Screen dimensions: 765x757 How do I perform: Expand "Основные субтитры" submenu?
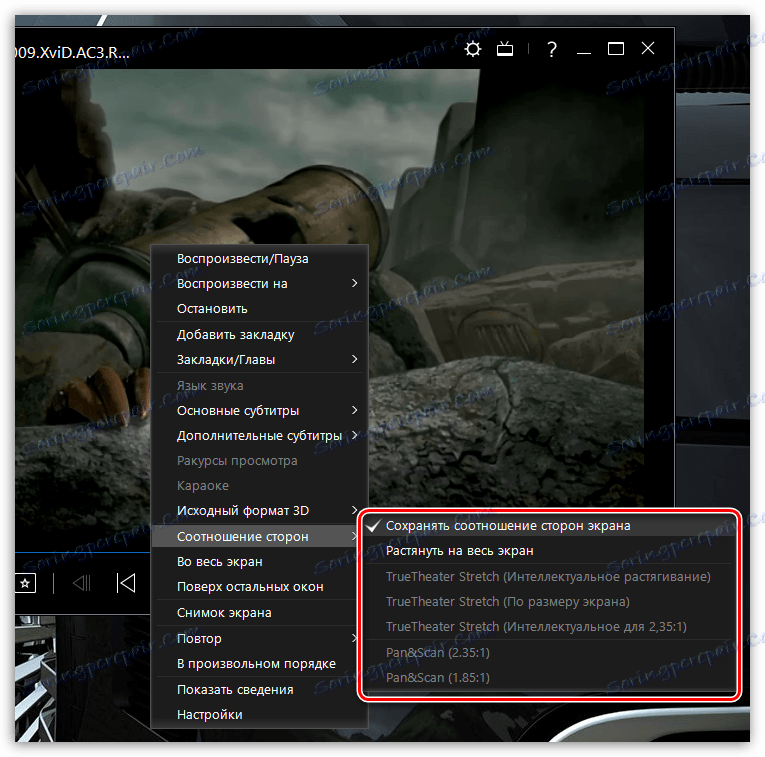tap(260, 411)
